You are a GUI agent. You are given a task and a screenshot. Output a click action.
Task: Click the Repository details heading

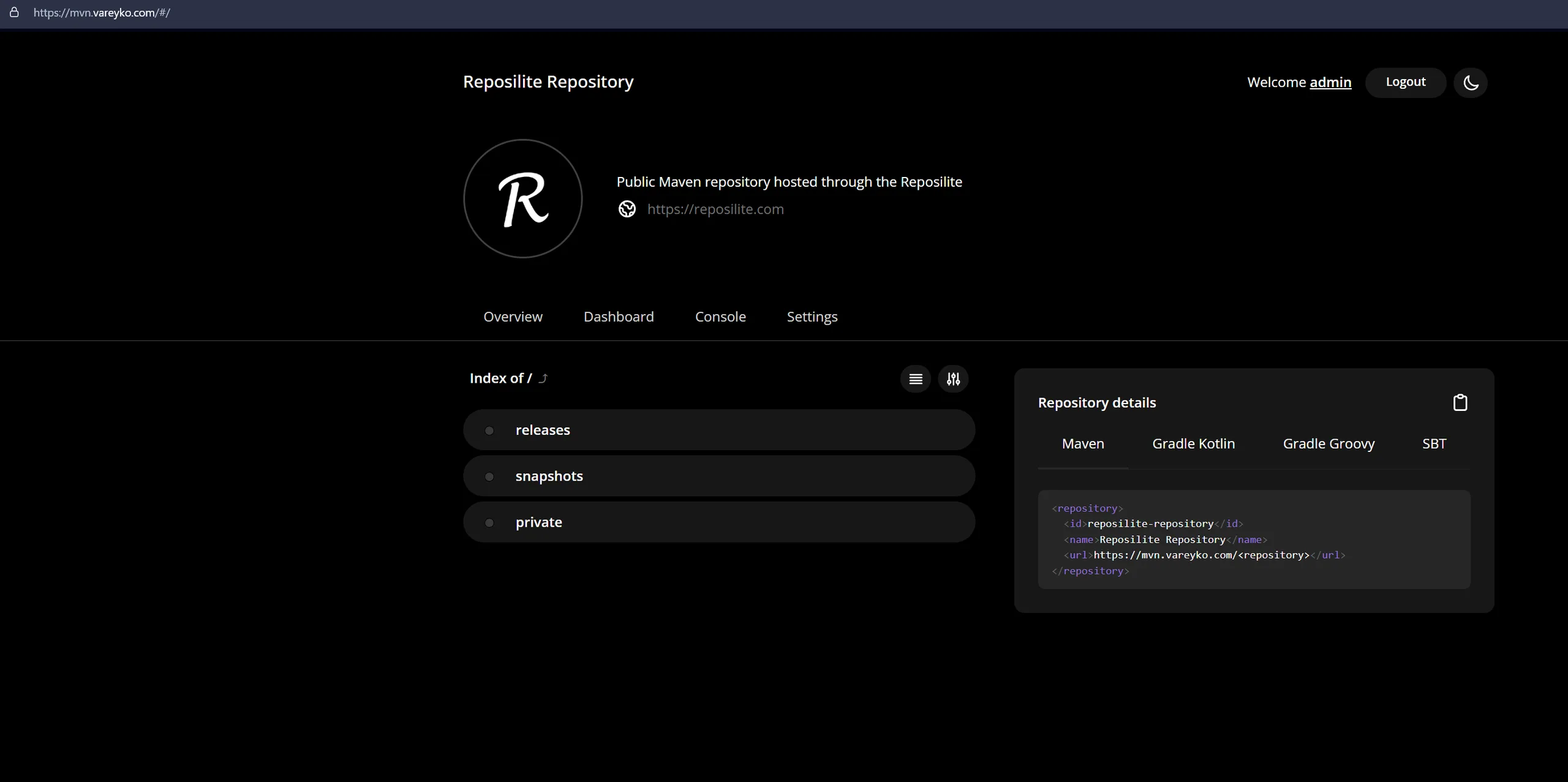(x=1097, y=402)
